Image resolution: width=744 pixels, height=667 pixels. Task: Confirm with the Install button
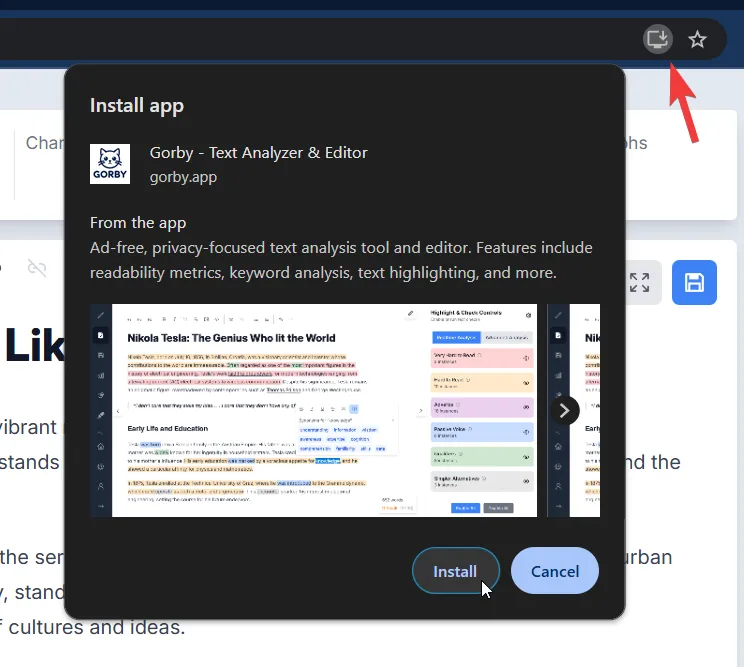pyautogui.click(x=456, y=571)
